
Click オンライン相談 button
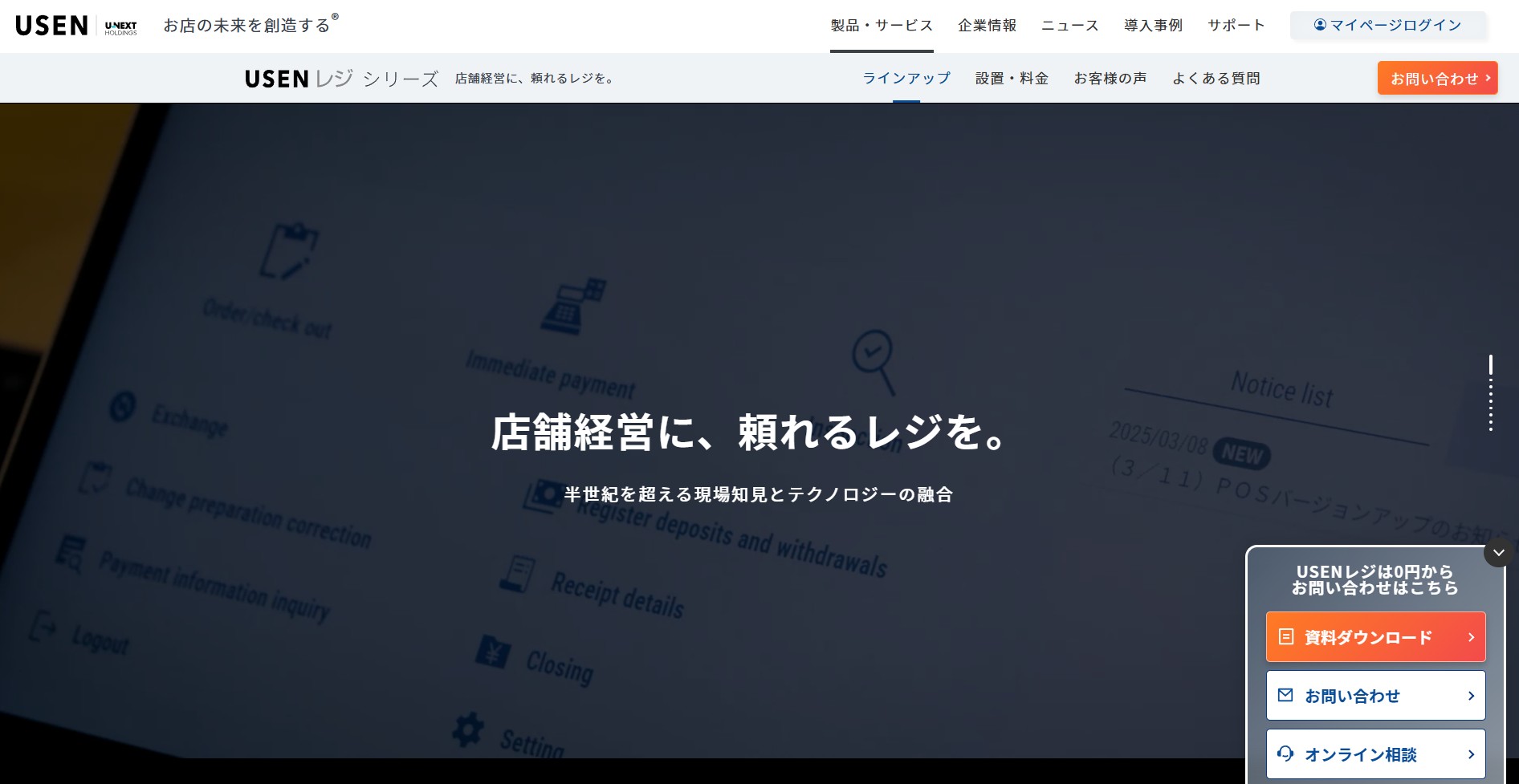point(1375,754)
